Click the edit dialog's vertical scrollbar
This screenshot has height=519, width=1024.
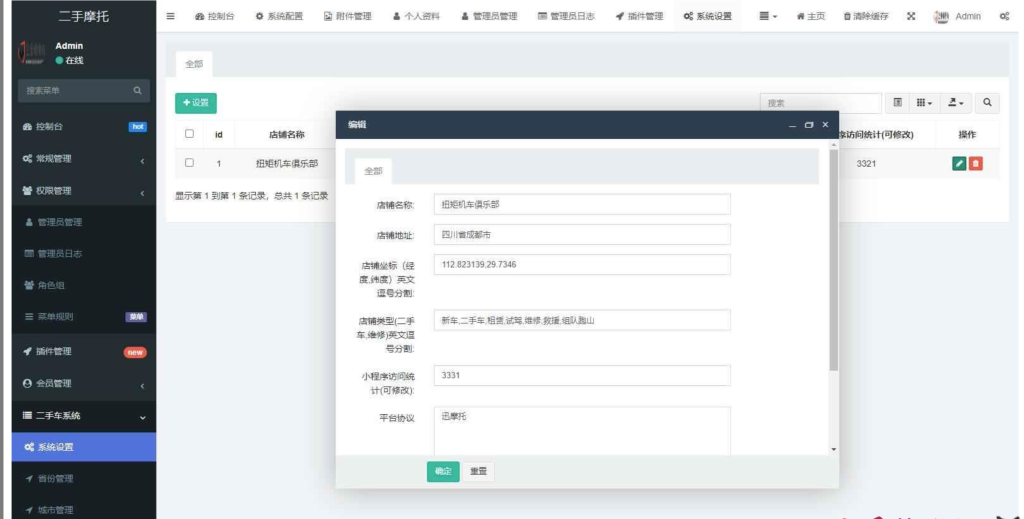coord(834,260)
